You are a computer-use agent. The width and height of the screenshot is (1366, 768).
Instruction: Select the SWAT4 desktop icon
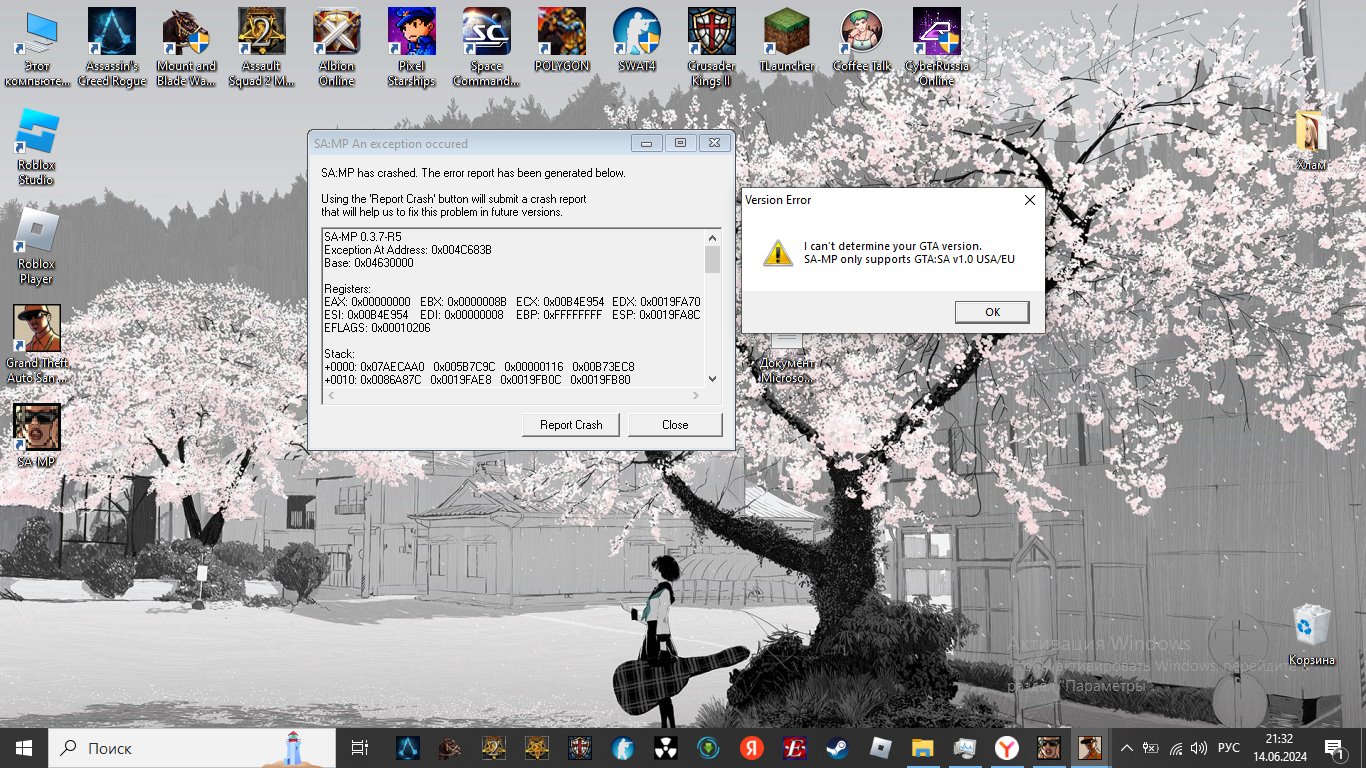click(636, 34)
